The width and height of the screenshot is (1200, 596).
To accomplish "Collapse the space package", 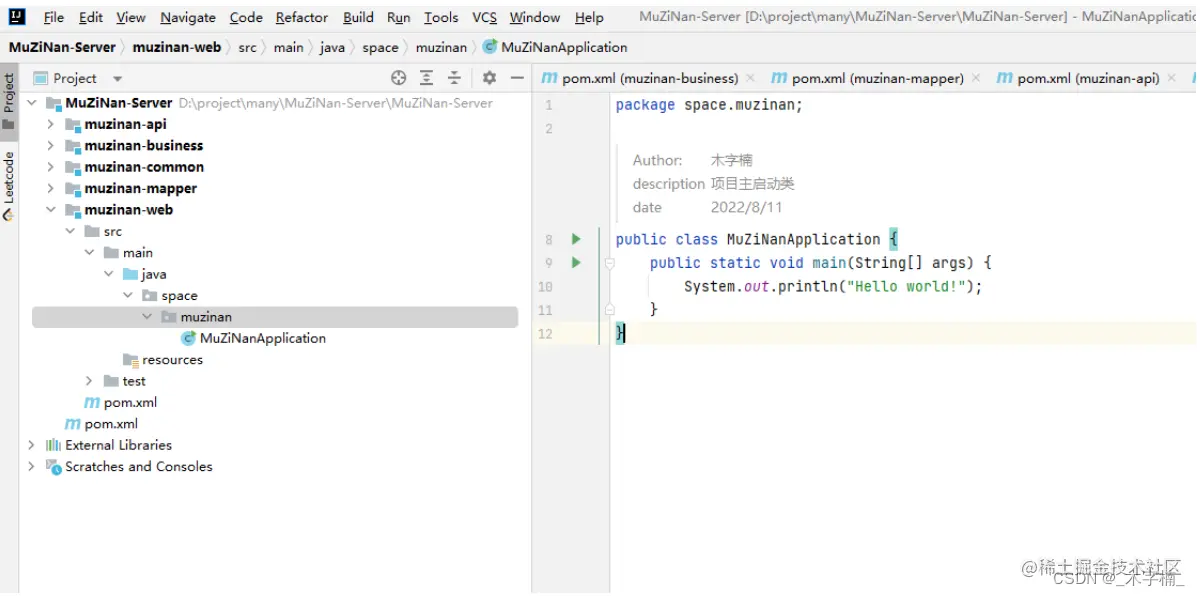I will pyautogui.click(x=128, y=296).
